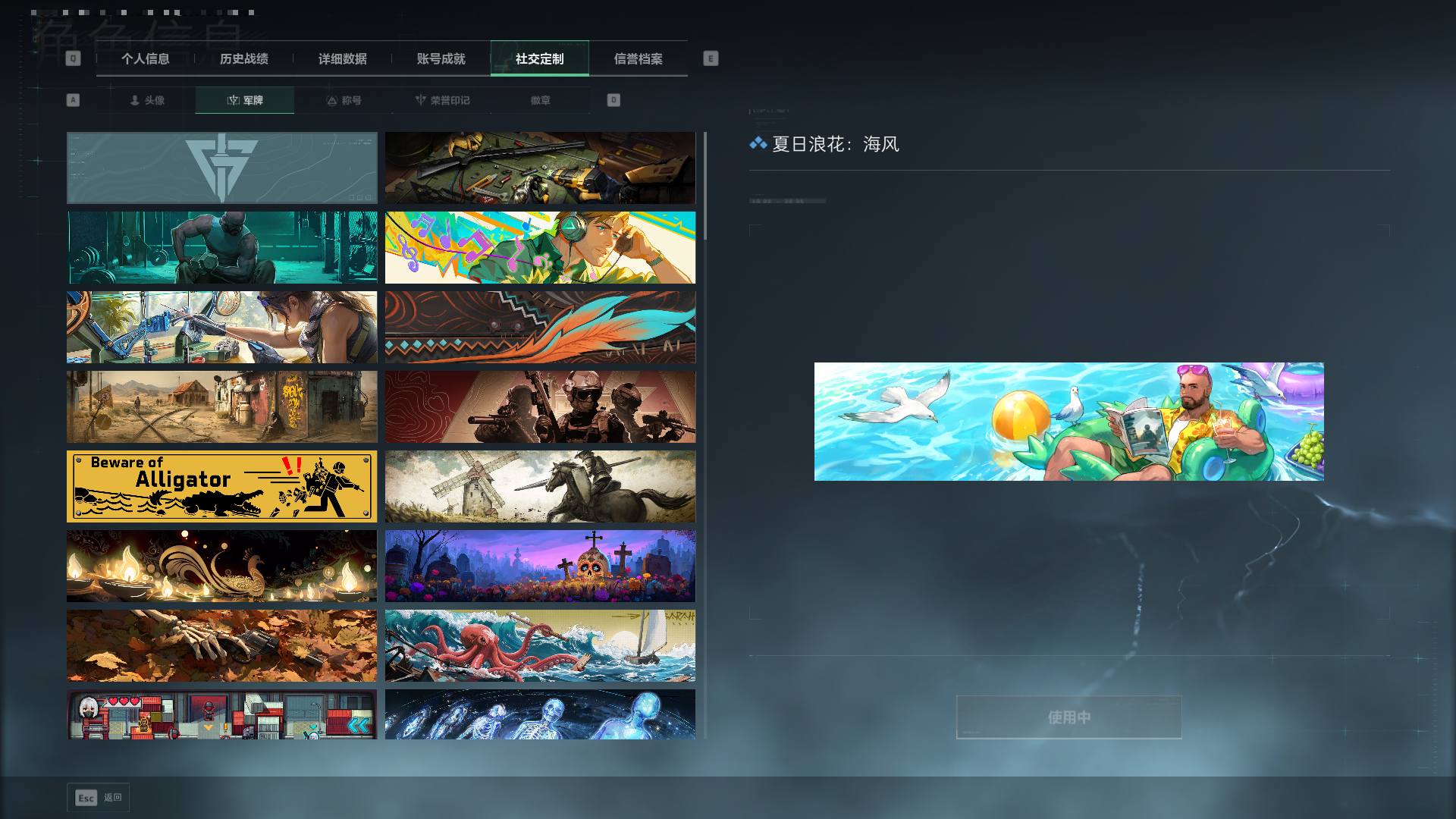The image size is (1456, 819).
Task: Pick the red octopus waves dog tag
Action: point(540,646)
